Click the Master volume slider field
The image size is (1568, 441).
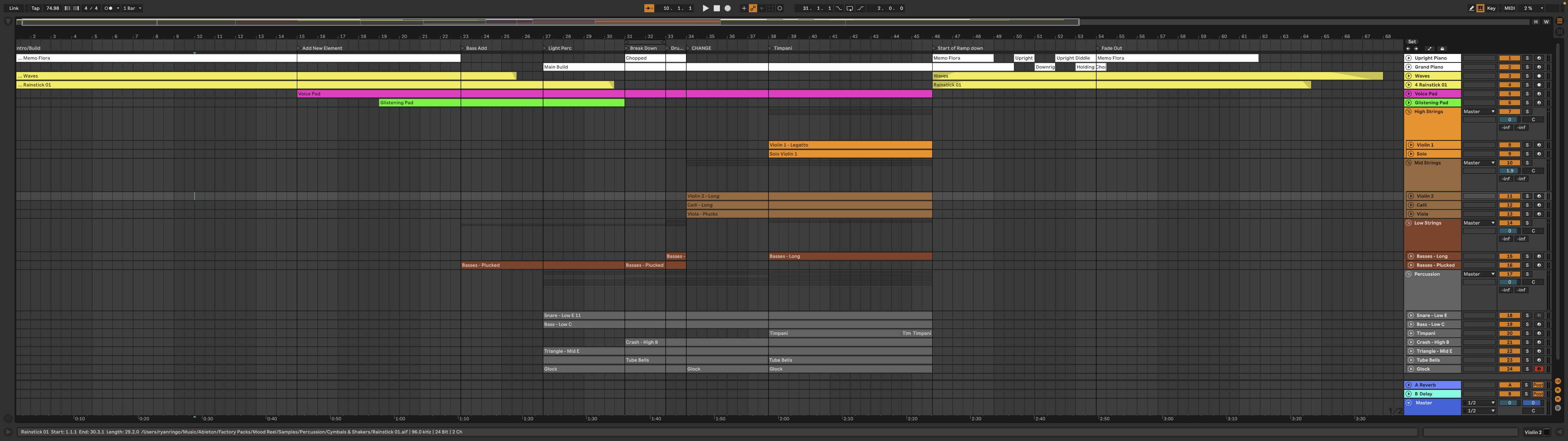[1510, 403]
